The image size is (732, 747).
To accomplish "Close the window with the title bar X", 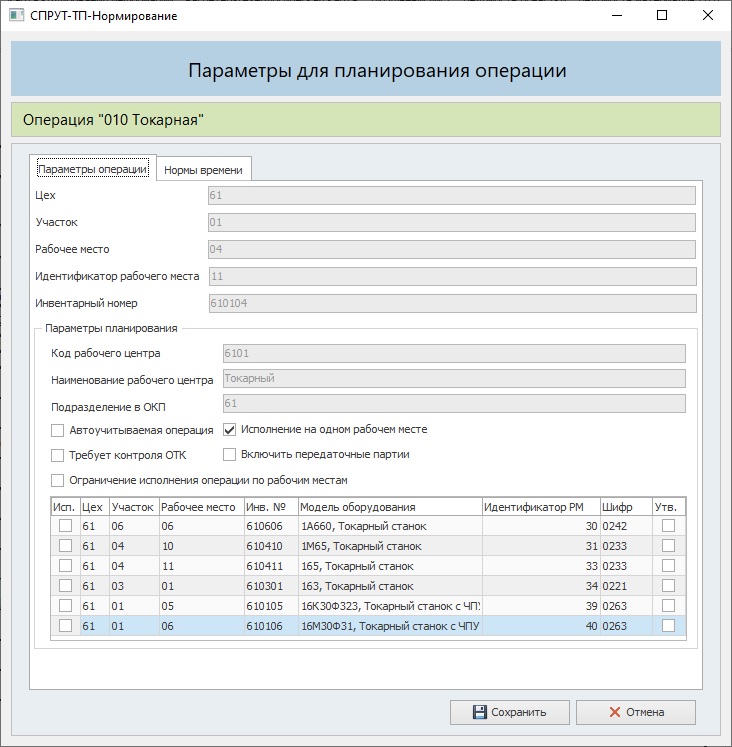I will pos(708,16).
